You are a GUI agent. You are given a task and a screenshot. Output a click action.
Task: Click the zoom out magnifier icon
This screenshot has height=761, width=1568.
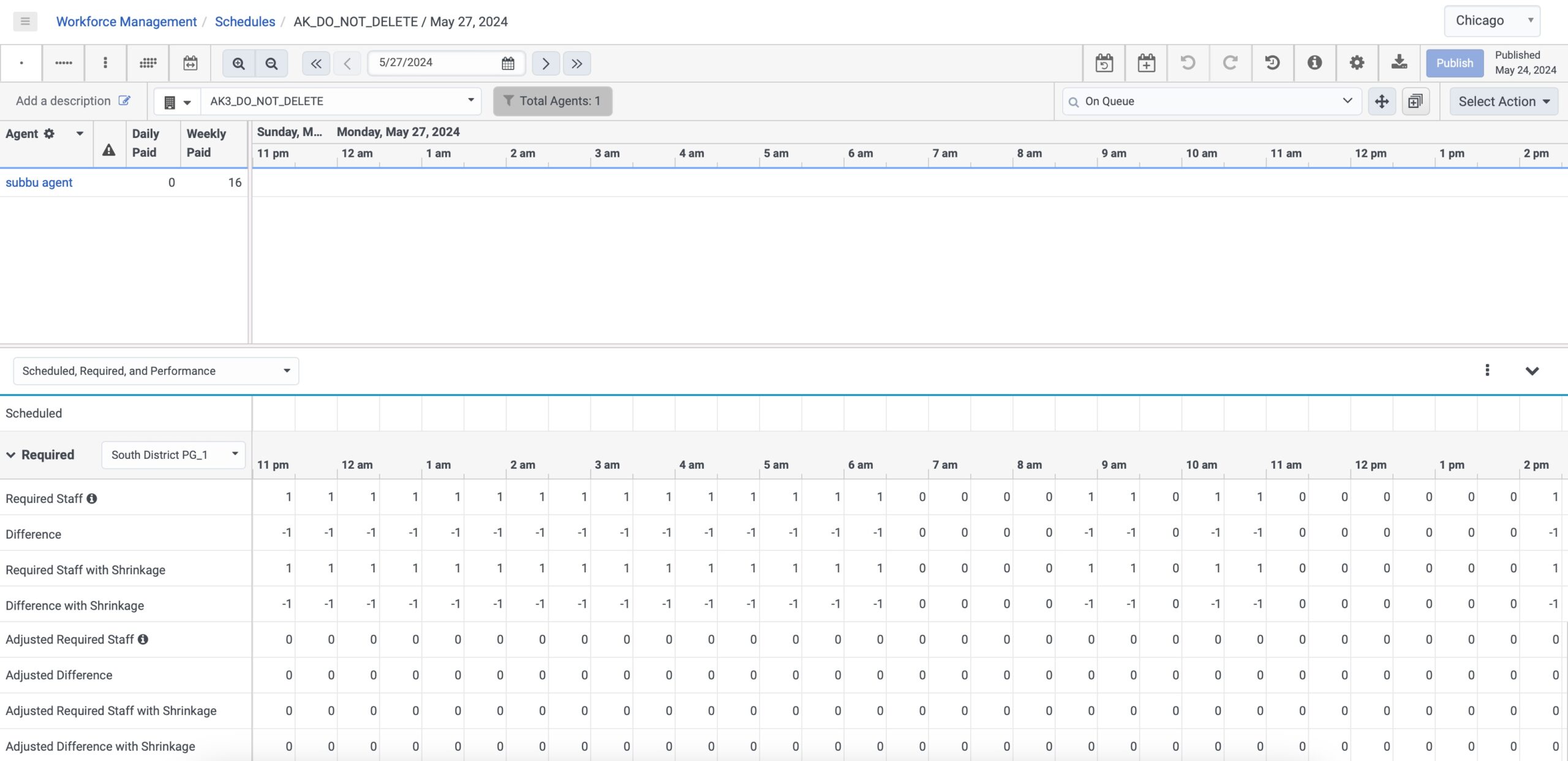coord(271,62)
